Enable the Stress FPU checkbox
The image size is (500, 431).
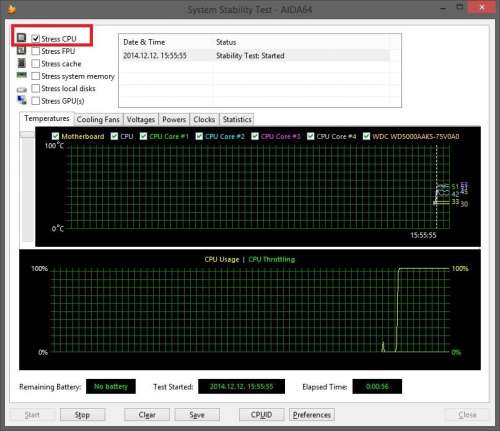(36, 51)
